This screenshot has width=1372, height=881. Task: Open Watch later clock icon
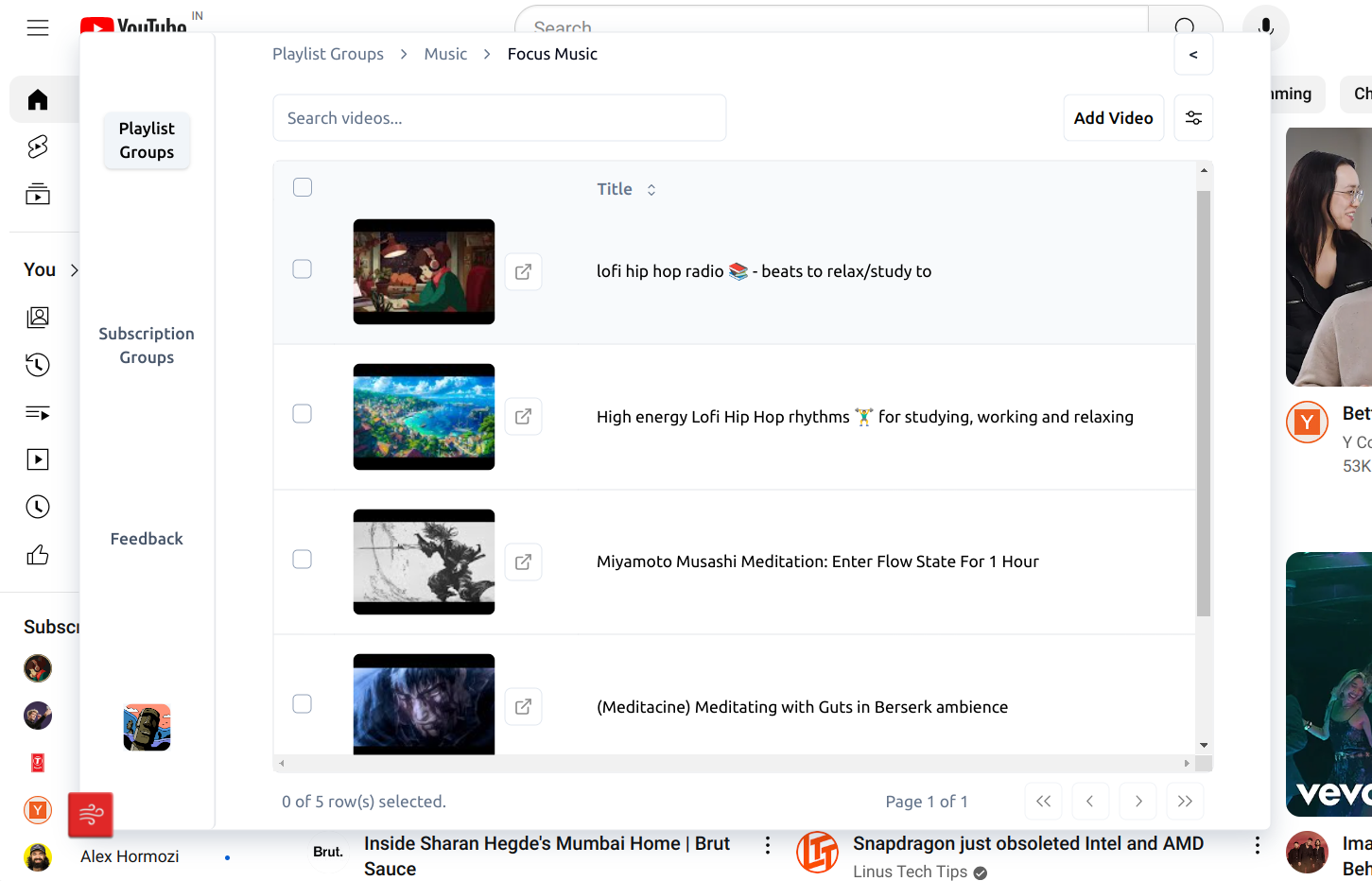click(x=38, y=507)
